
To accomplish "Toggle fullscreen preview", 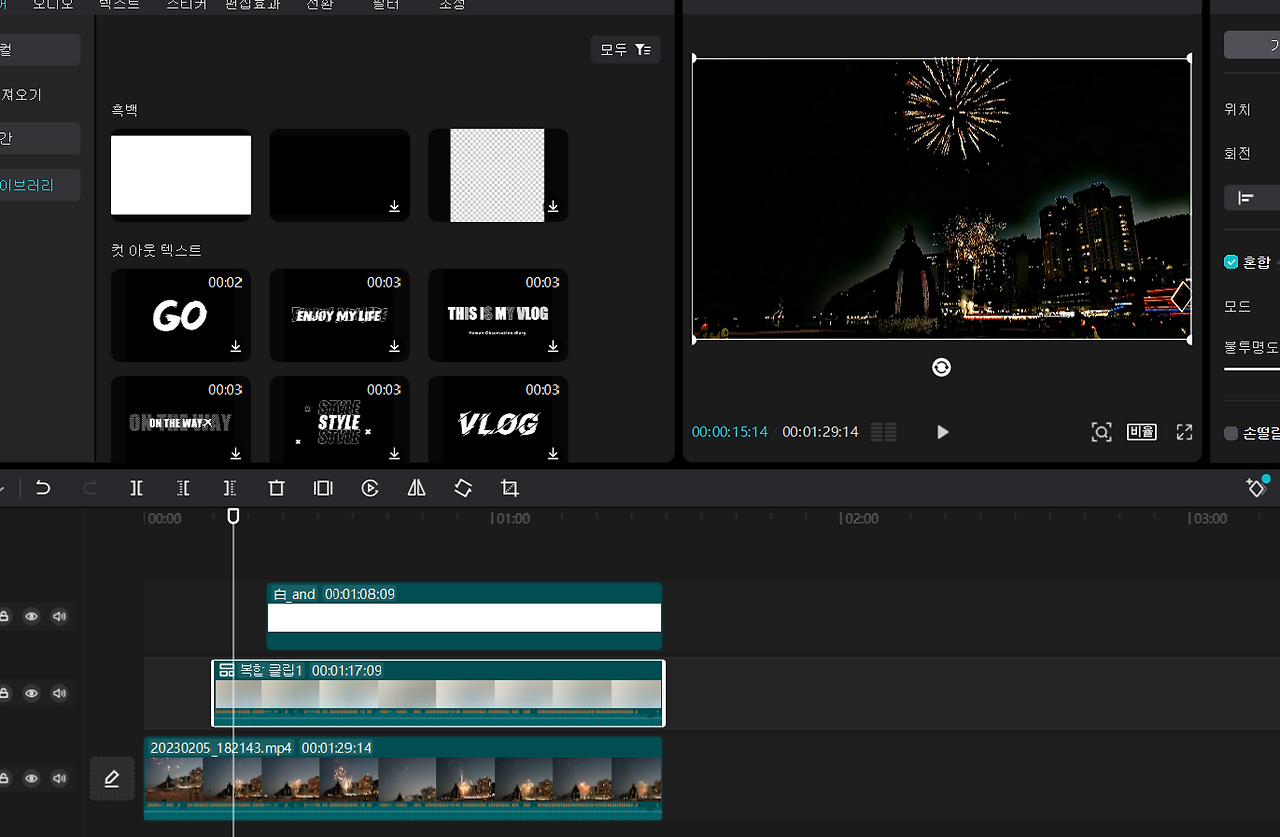I will [1184, 432].
